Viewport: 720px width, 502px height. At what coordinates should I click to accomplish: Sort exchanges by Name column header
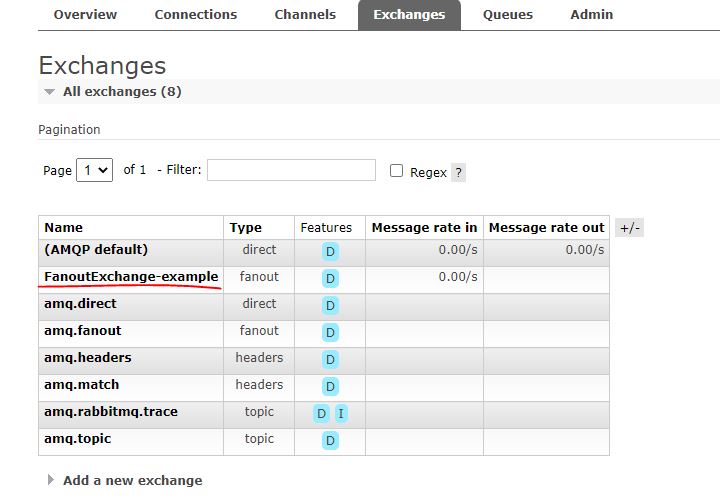coord(64,228)
